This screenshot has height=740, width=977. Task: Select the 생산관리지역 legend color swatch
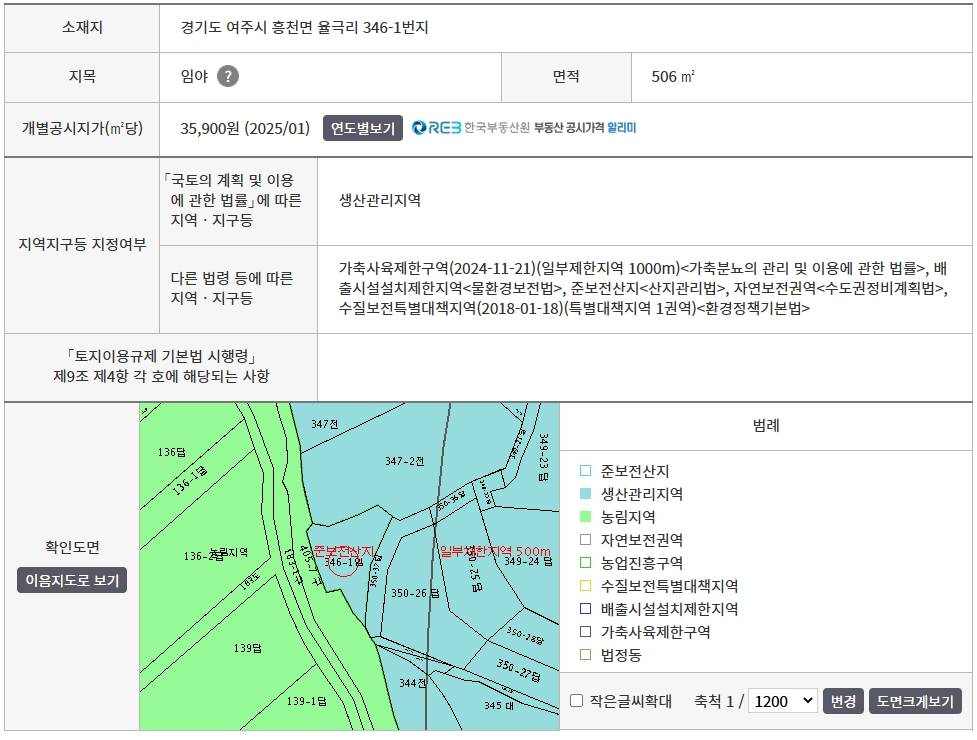click(x=585, y=494)
